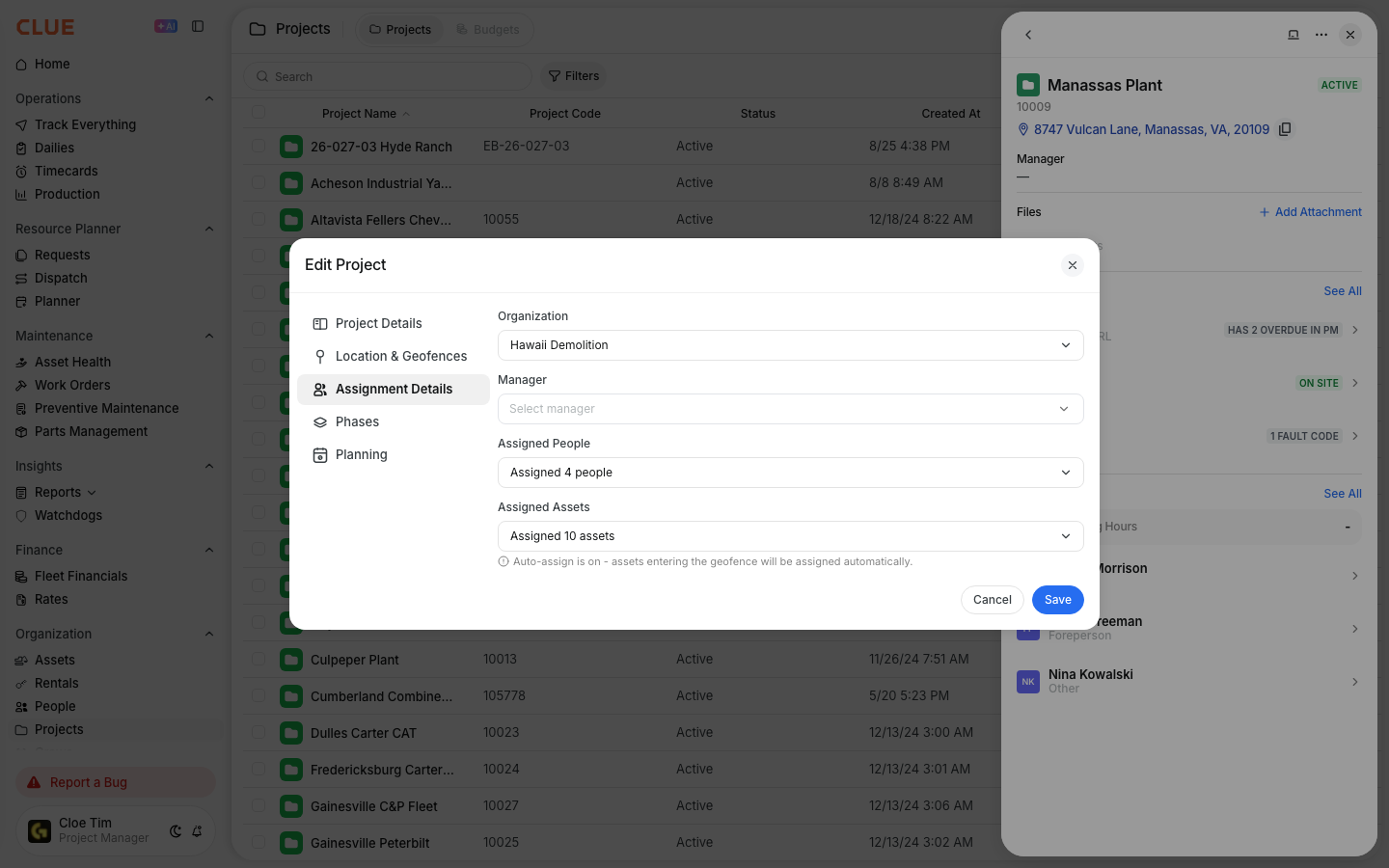Toggle the select-all projects checkbox
The width and height of the screenshot is (1389, 868).
pyautogui.click(x=259, y=113)
